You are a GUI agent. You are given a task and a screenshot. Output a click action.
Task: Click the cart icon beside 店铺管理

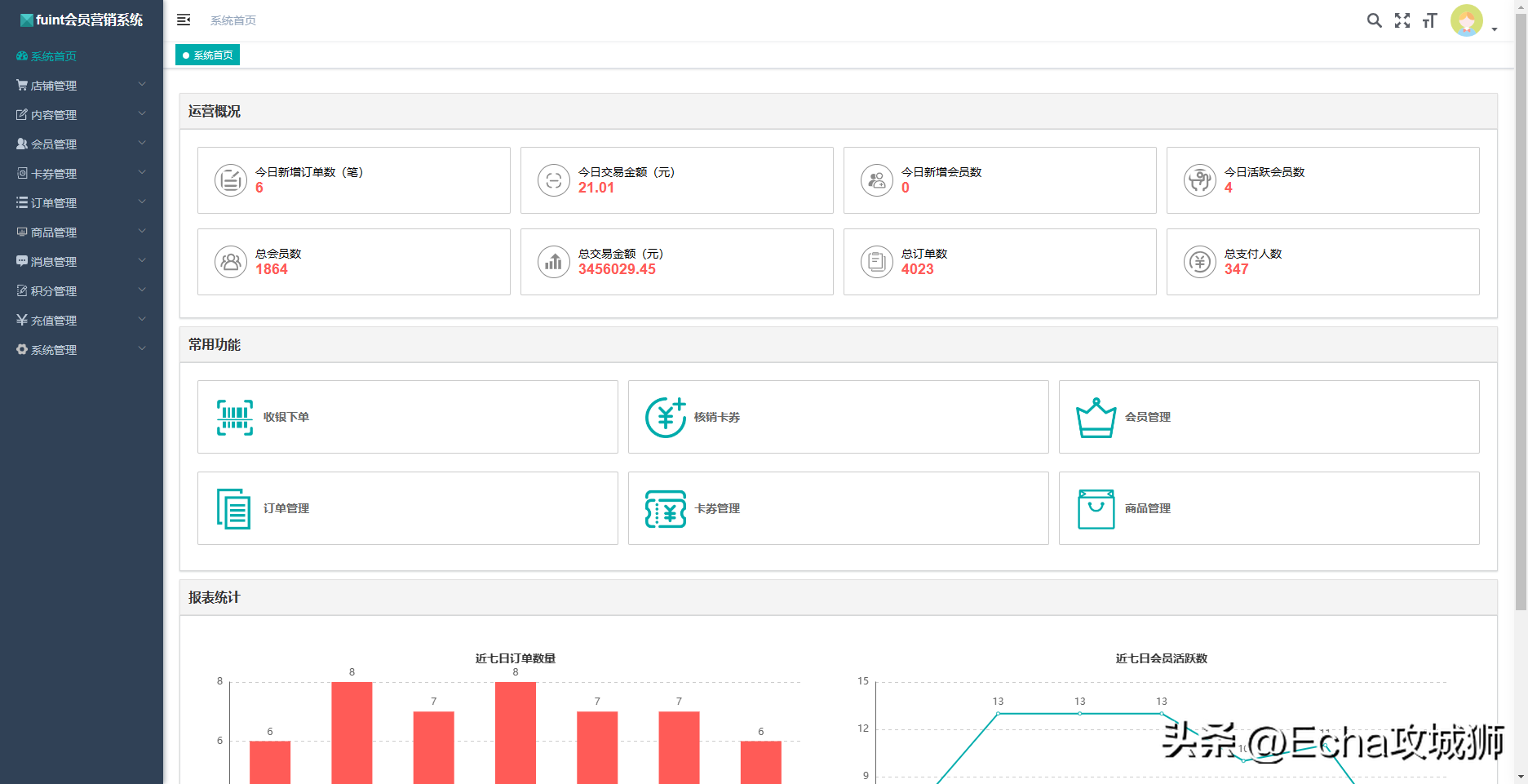pyautogui.click(x=22, y=85)
